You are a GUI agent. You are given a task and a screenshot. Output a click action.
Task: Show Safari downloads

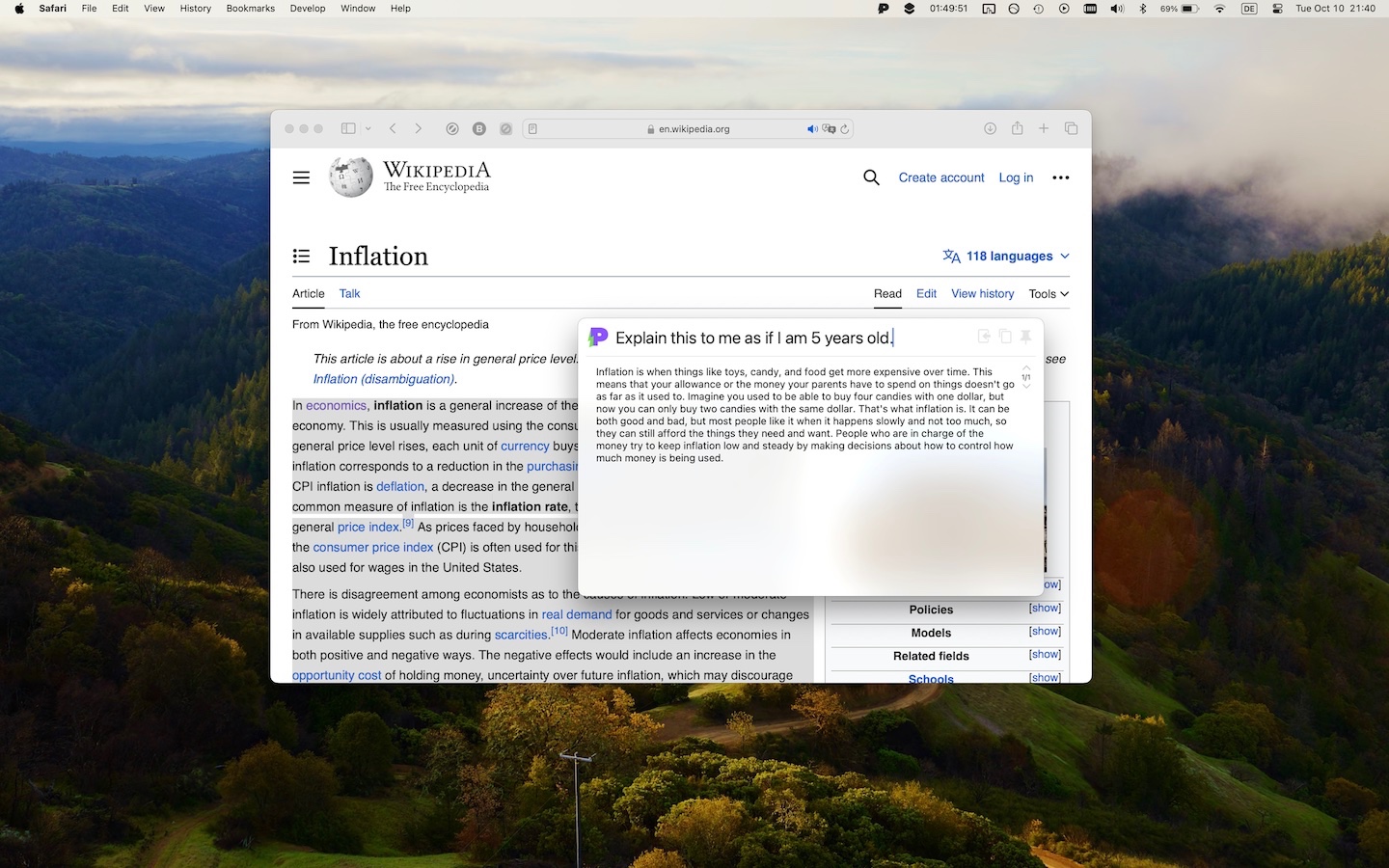(x=990, y=128)
